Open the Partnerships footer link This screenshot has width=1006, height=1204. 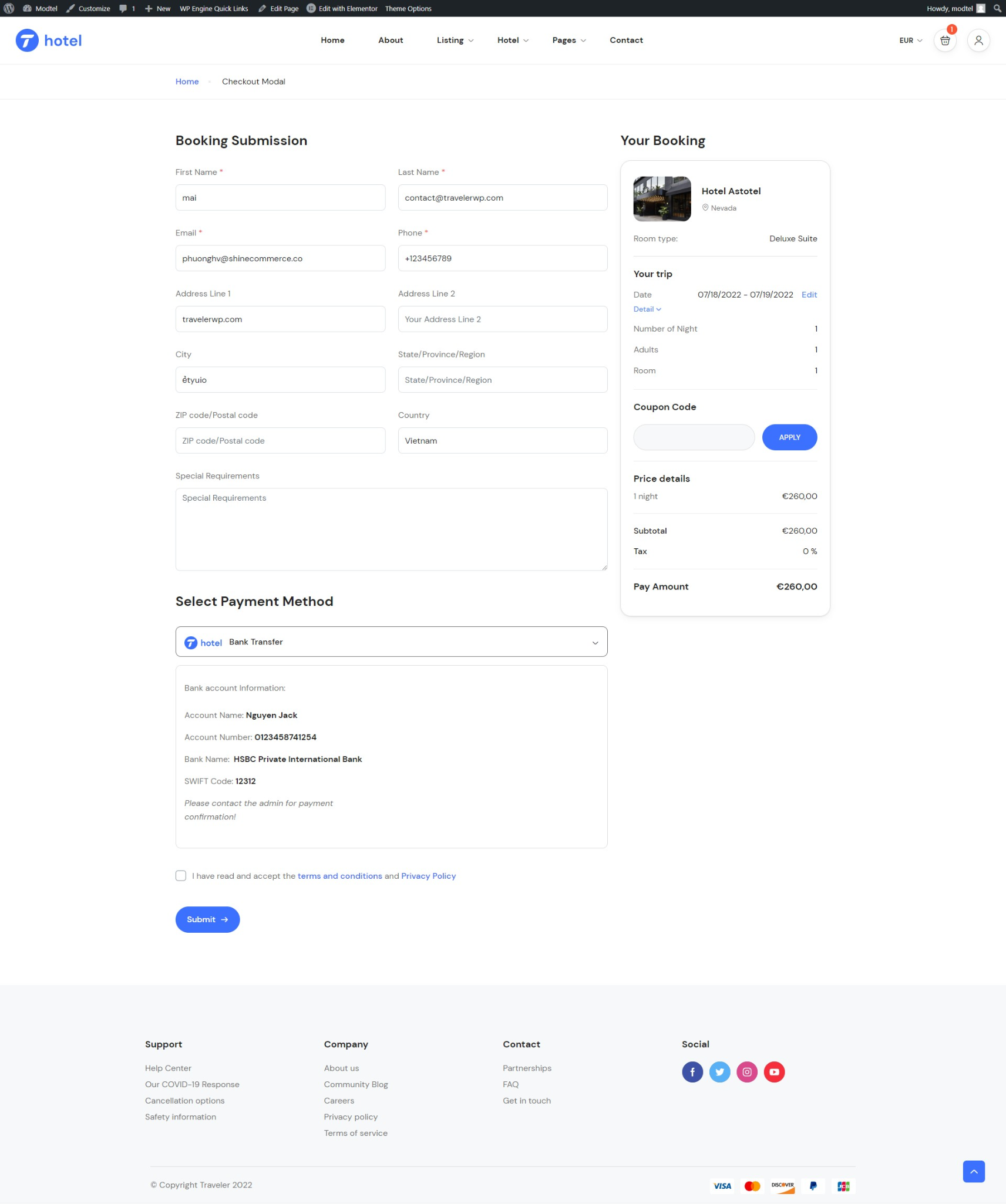point(527,1068)
